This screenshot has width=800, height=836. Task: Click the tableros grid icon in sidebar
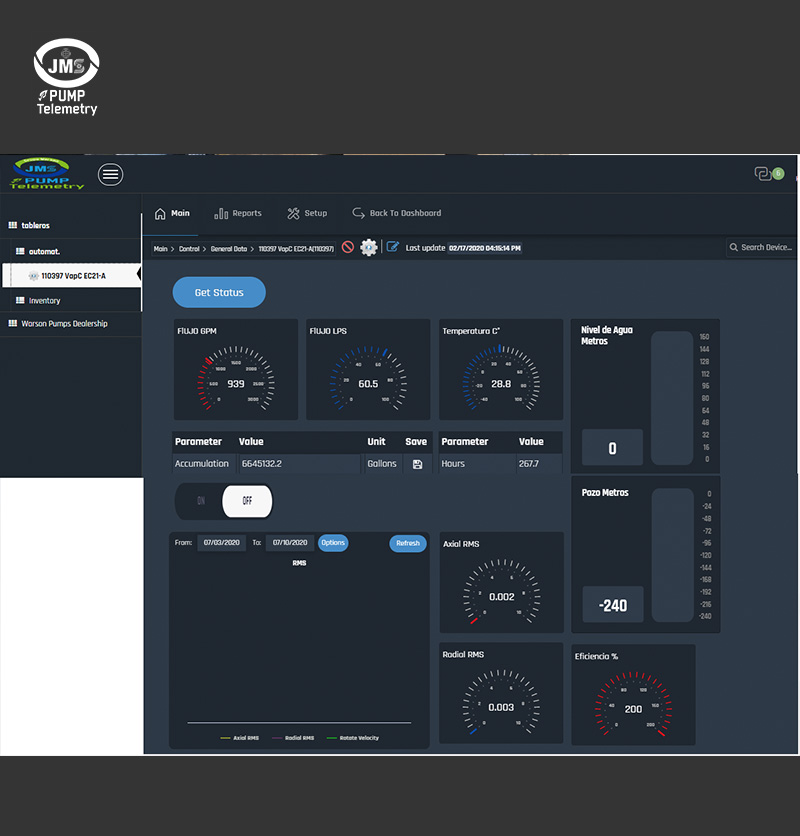tap(13, 225)
